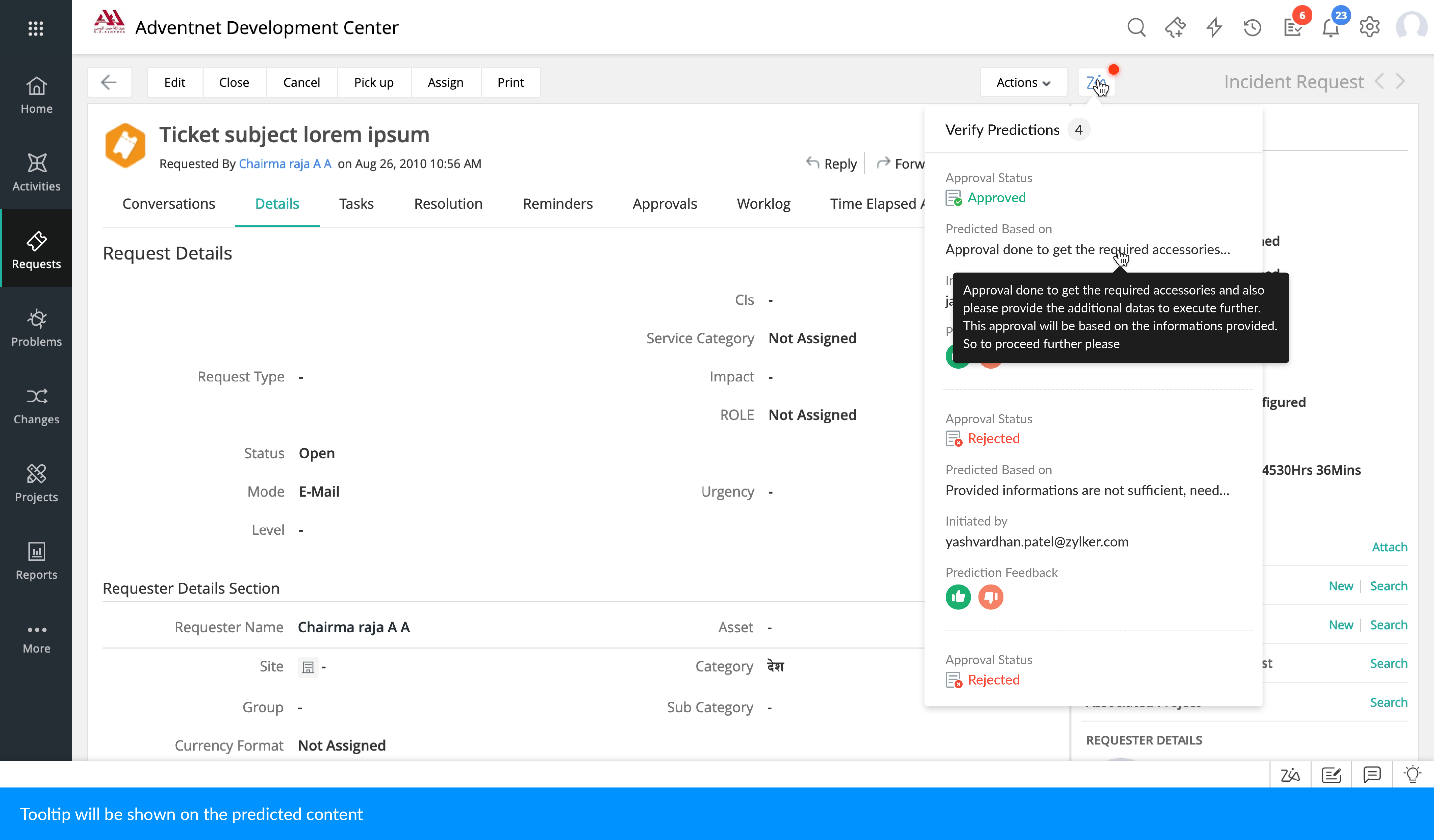This screenshot has height=840, width=1434.
Task: Click the Cancel button
Action: click(302, 83)
